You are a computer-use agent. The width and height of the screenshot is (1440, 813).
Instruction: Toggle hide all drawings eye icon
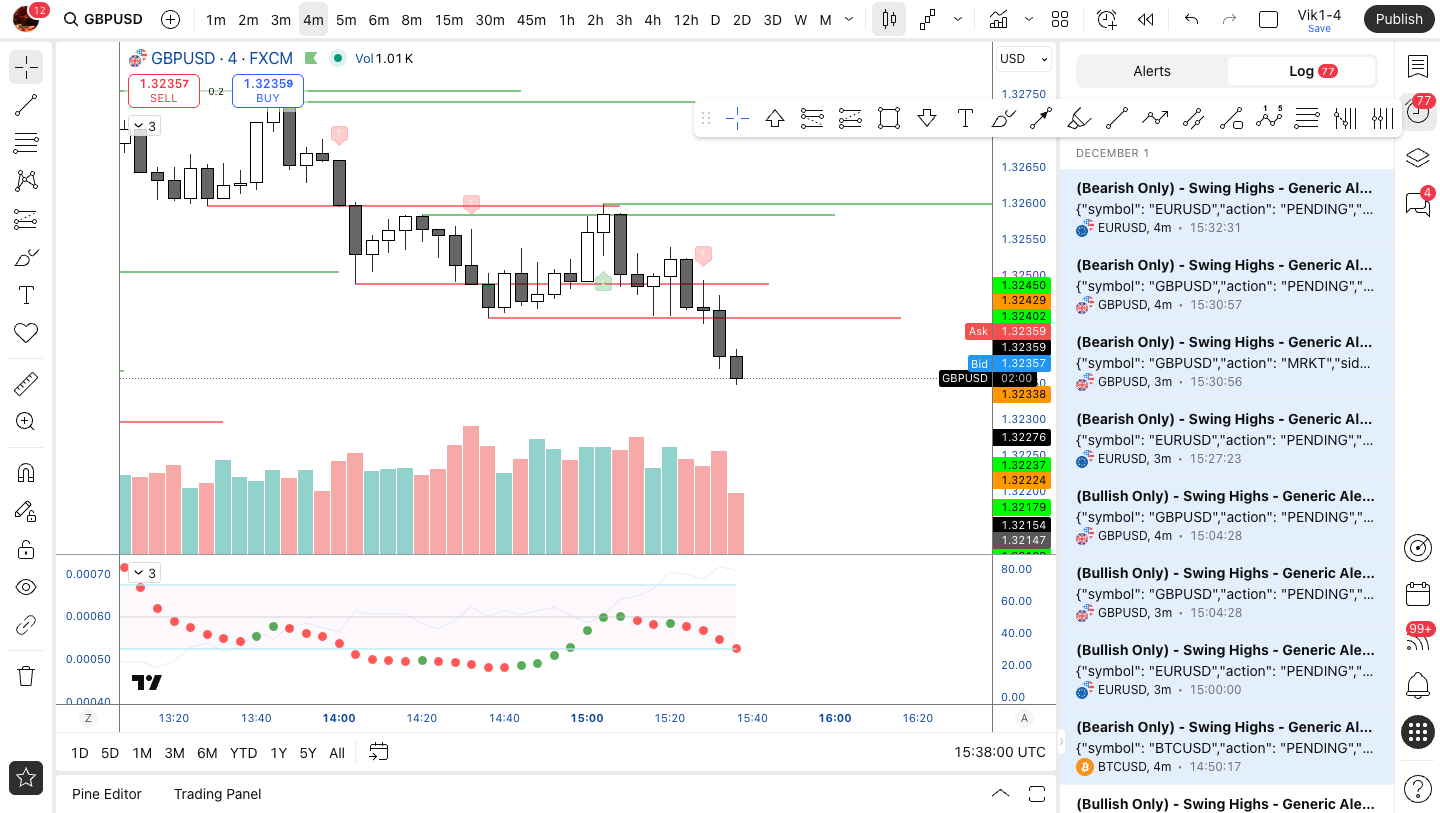[x=26, y=587]
